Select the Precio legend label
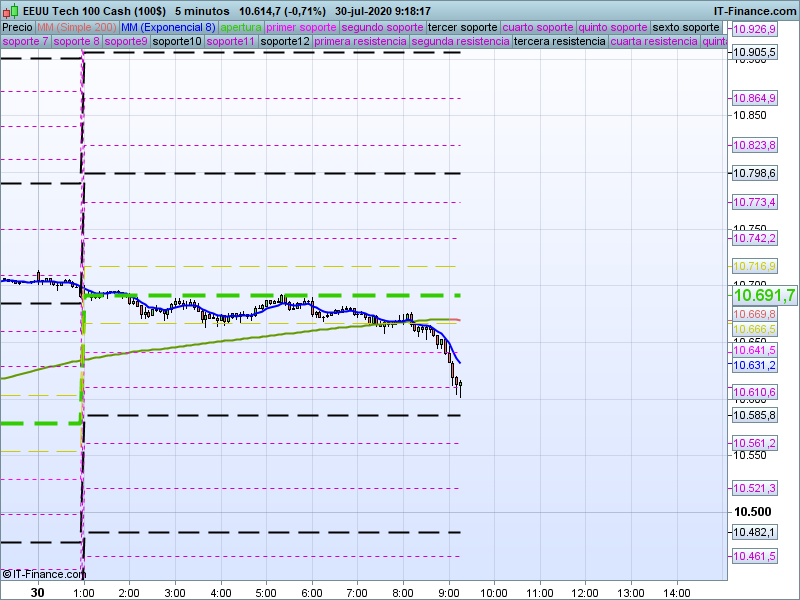This screenshot has width=800, height=600. (x=18, y=27)
